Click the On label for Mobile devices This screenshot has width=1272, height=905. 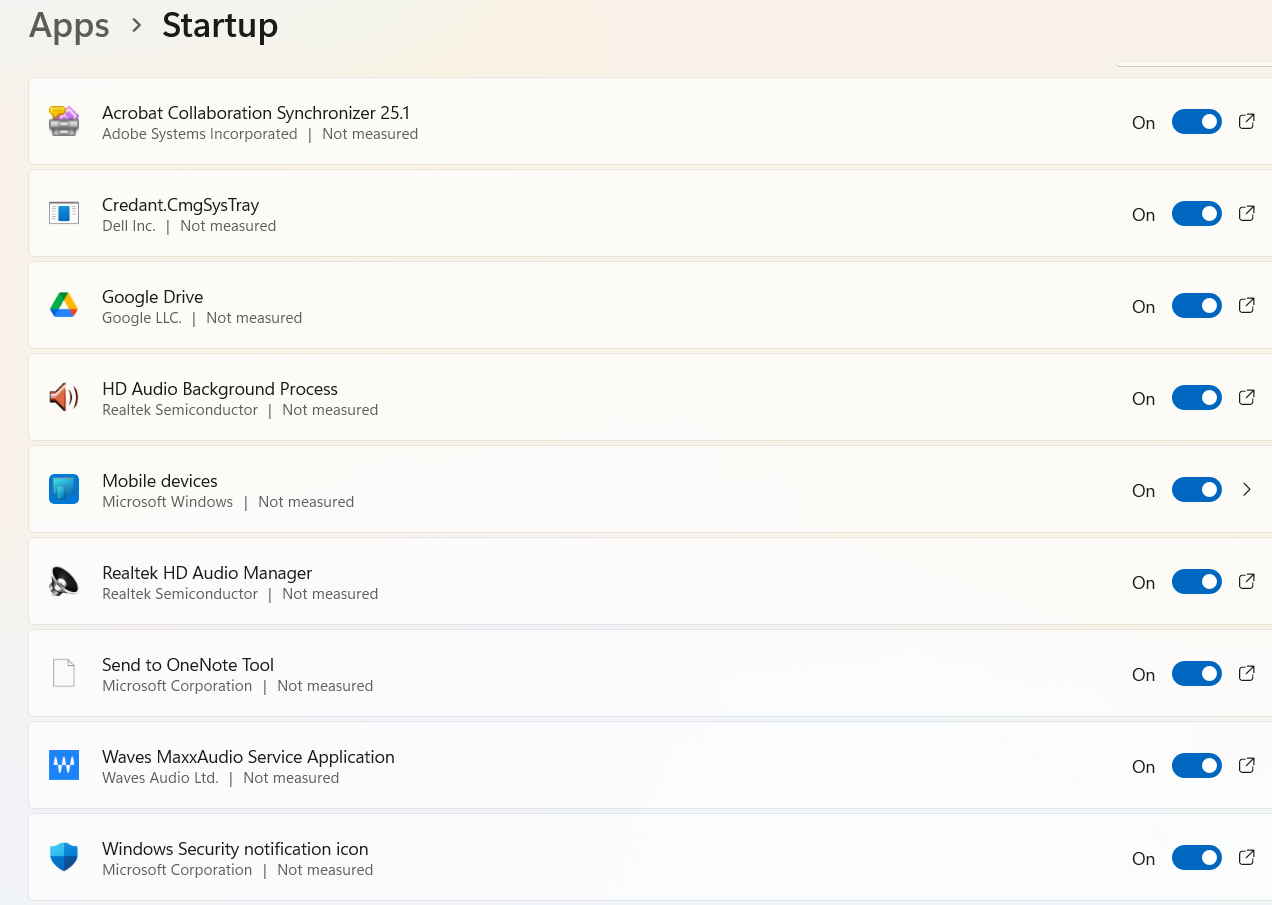[x=1144, y=491]
